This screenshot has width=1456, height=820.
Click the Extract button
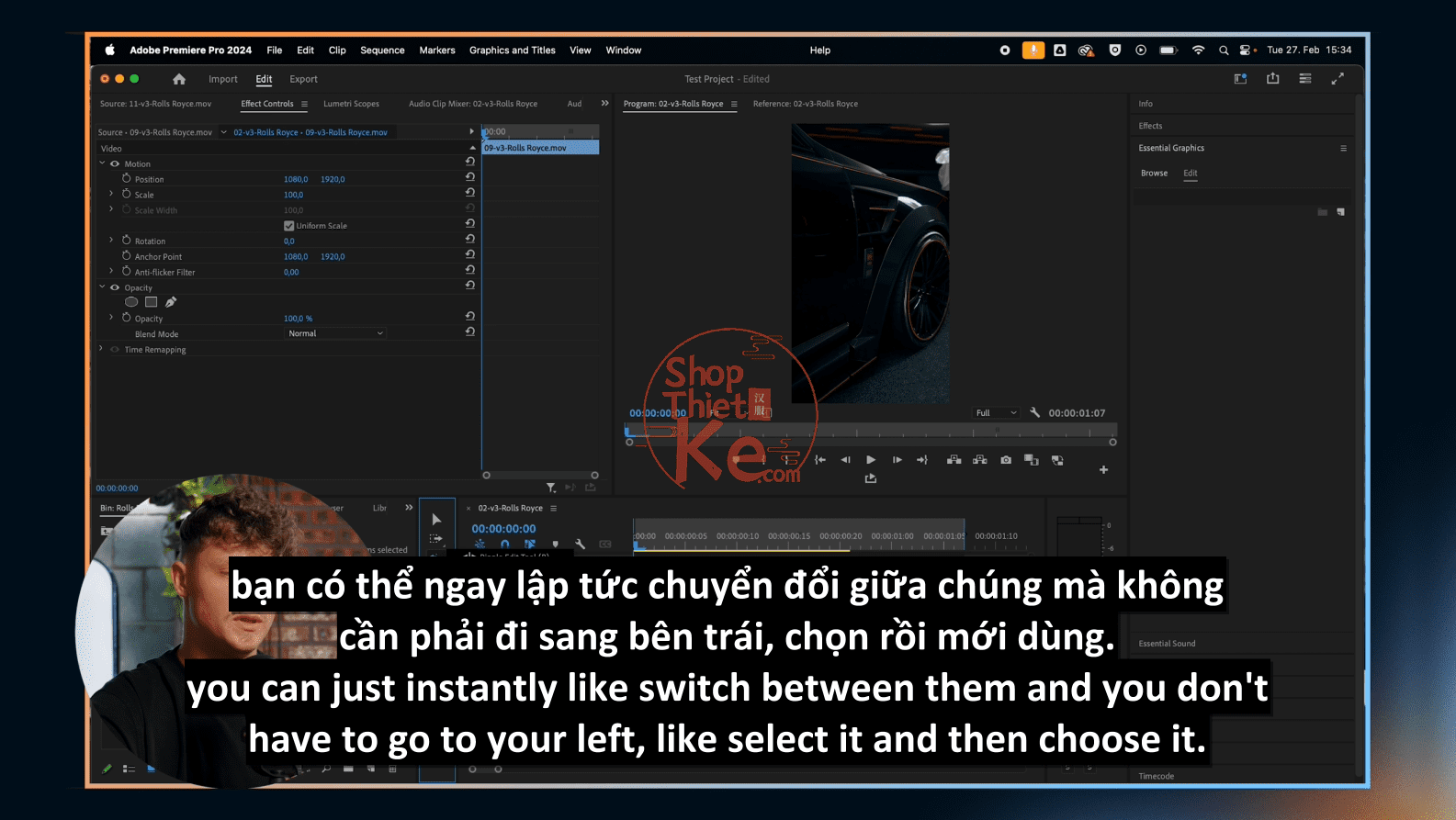[980, 460]
